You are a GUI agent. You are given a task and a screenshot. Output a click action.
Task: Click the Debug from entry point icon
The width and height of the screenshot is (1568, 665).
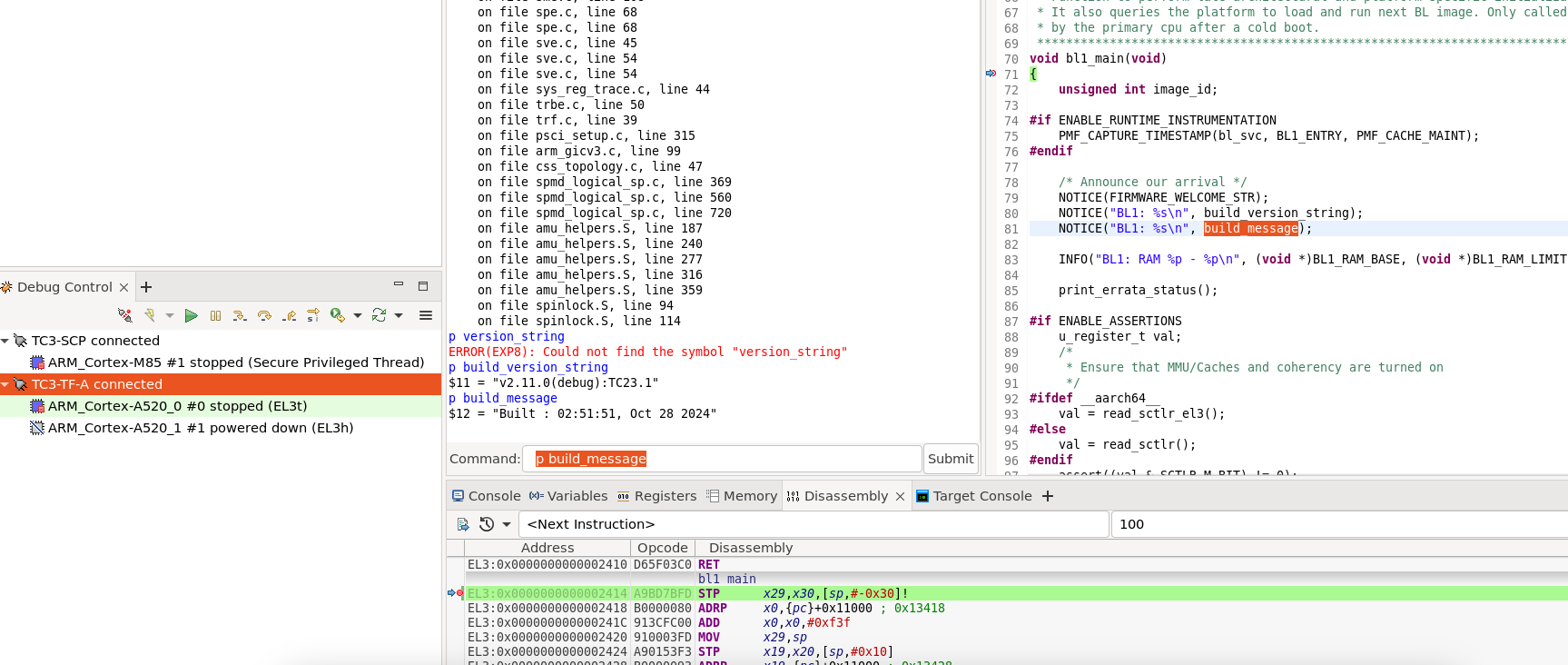[x=338, y=315]
